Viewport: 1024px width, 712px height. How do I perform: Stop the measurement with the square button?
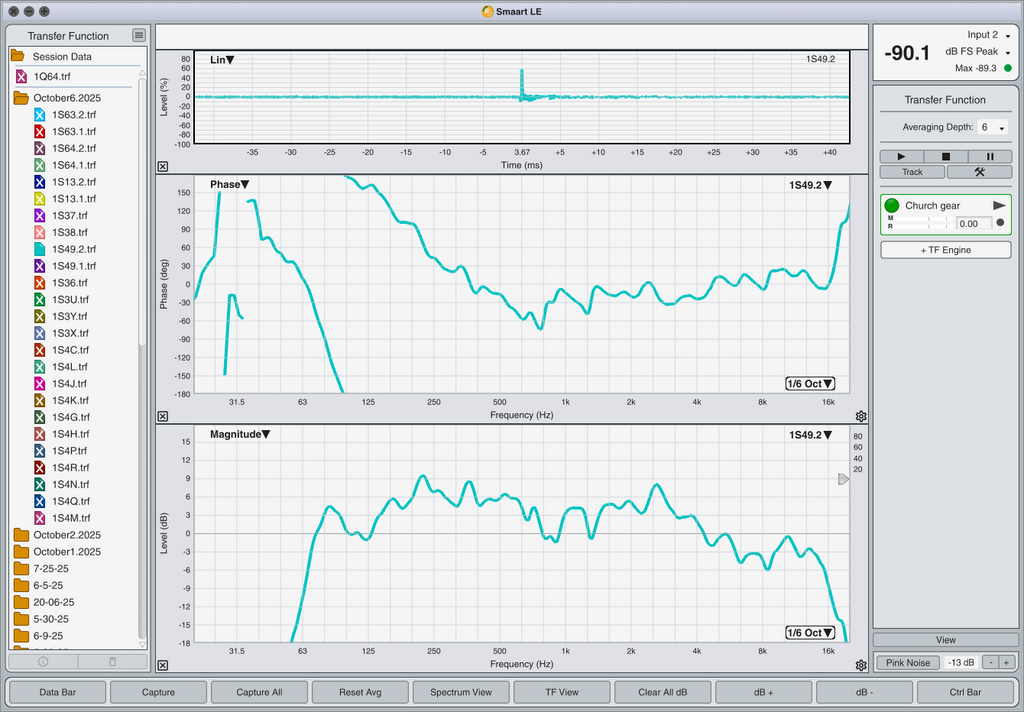[946, 157]
